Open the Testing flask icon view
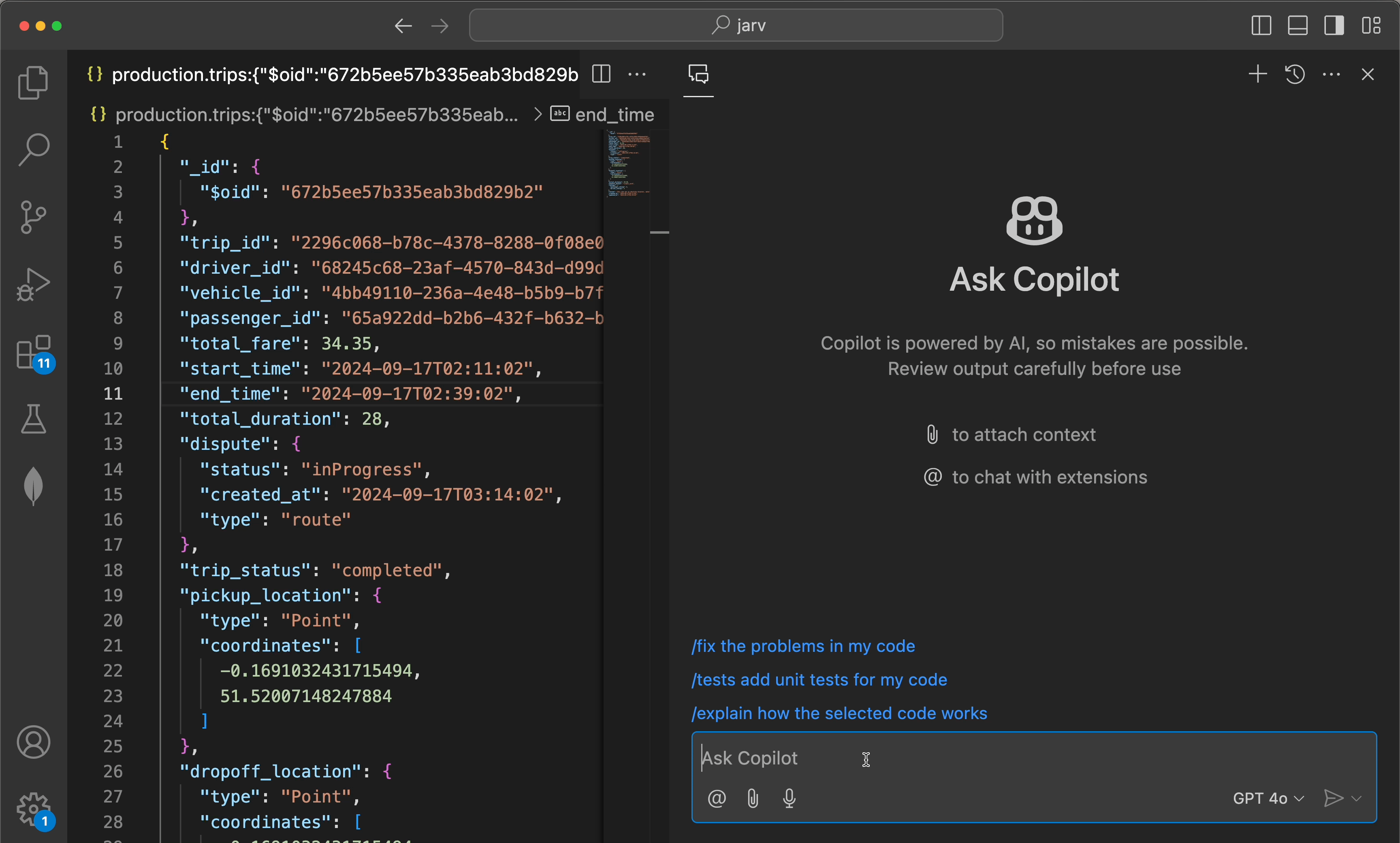 (x=33, y=419)
